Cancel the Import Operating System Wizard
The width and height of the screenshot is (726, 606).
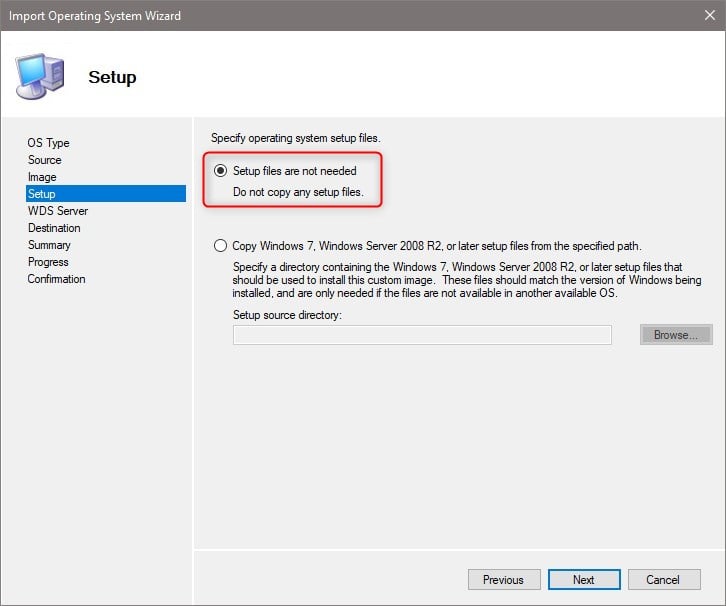(x=664, y=580)
